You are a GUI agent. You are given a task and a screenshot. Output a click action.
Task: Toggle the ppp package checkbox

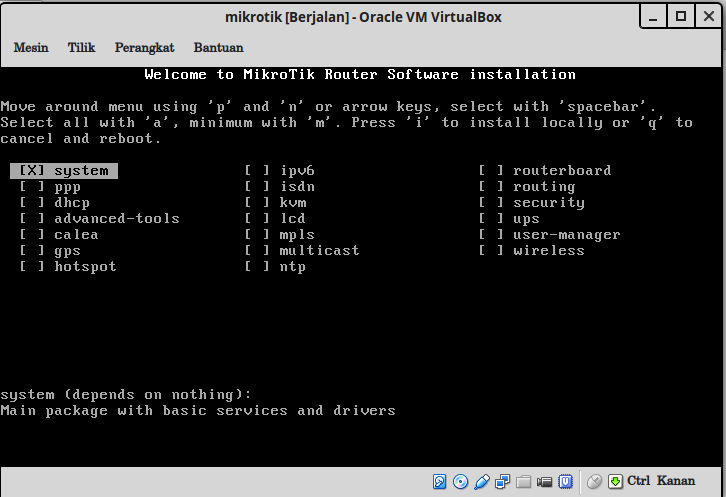31,187
